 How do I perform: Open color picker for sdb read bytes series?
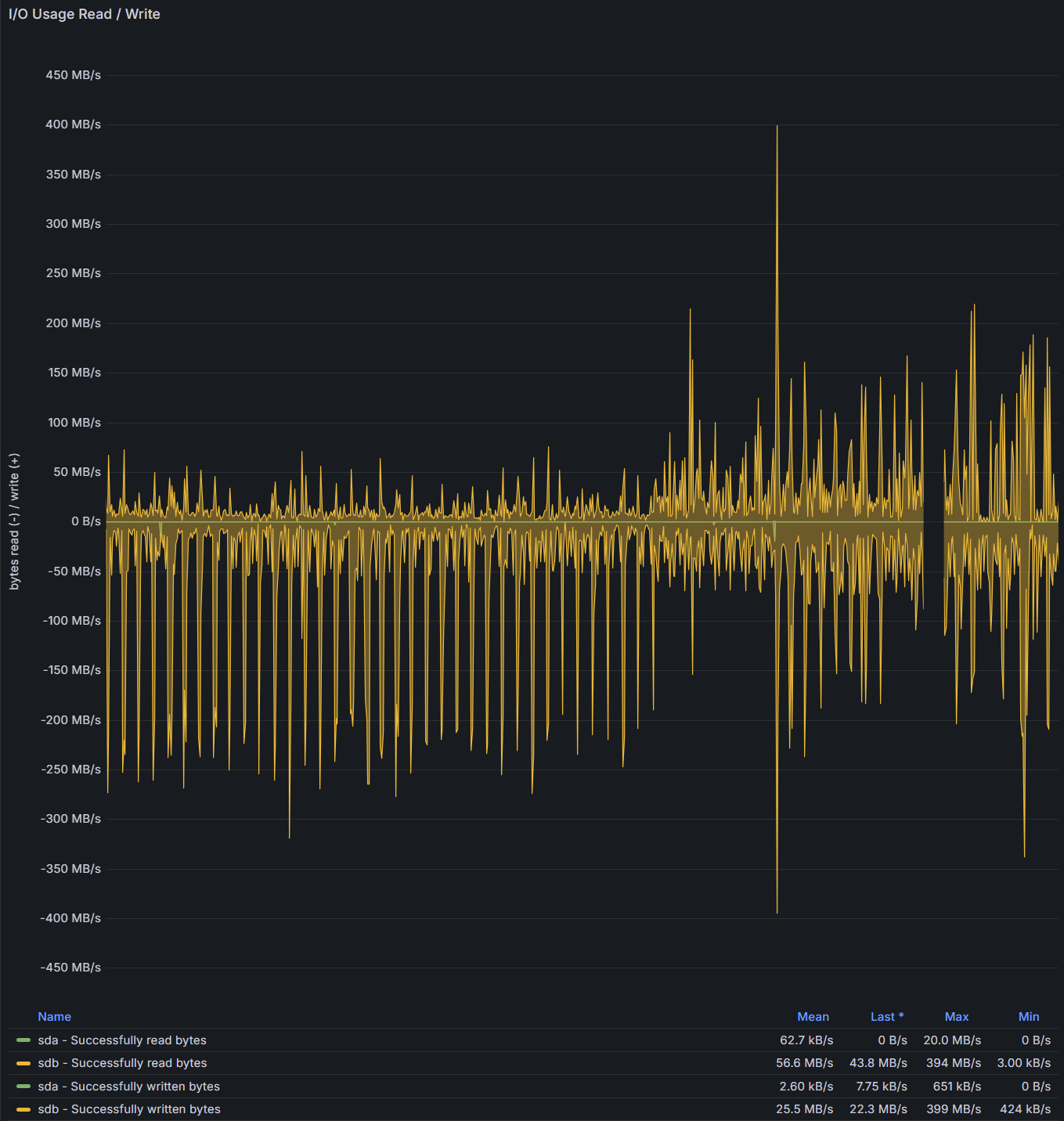click(23, 1063)
